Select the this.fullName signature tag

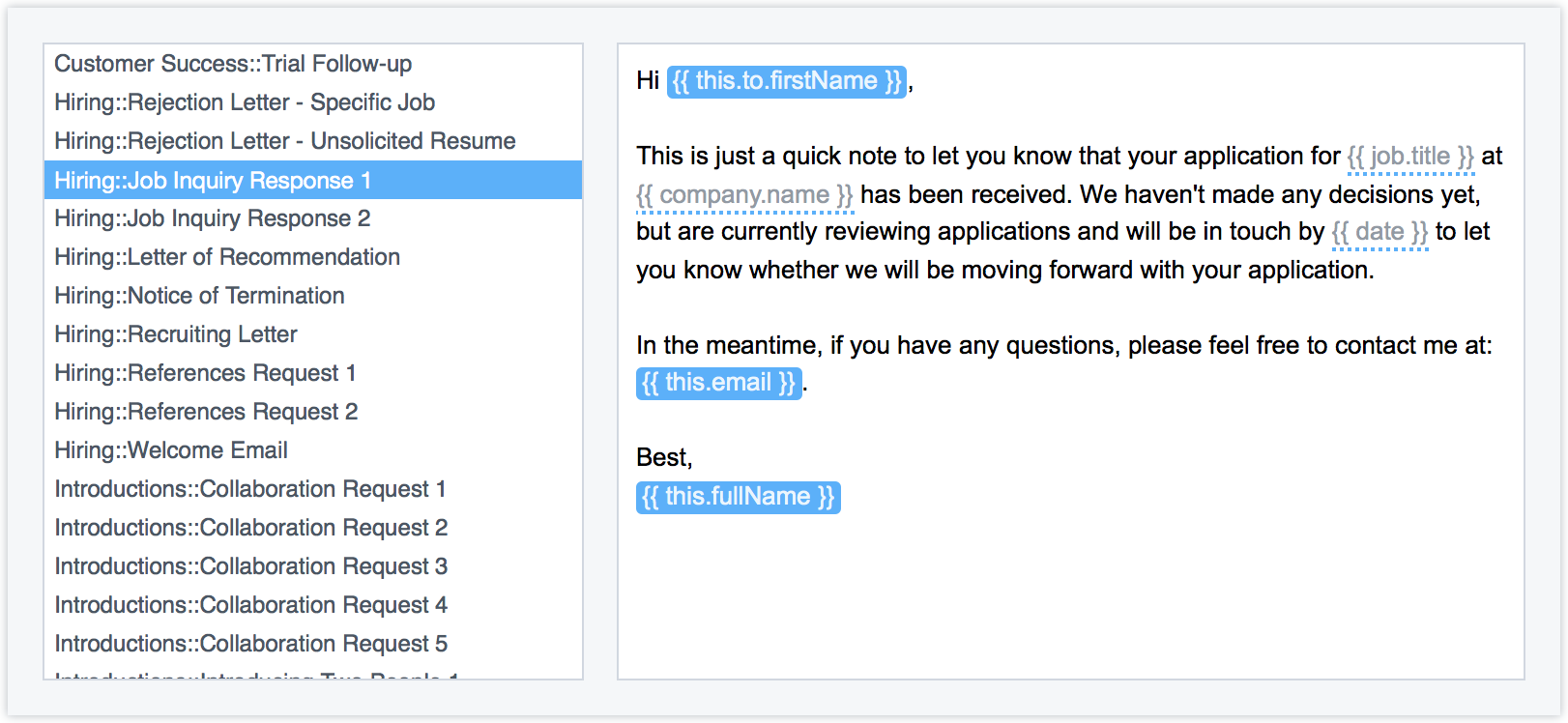pos(738,497)
